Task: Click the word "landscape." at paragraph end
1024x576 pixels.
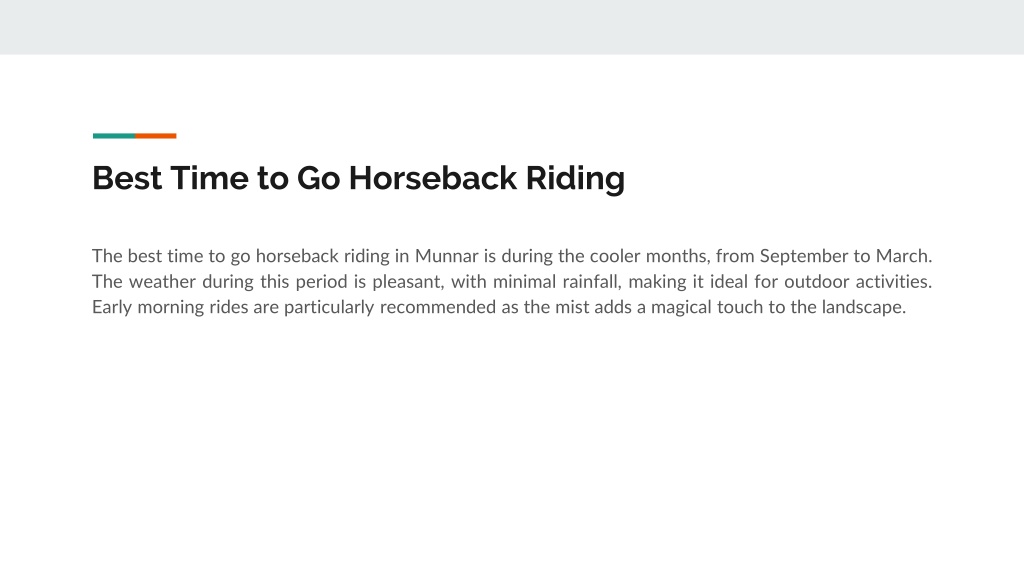Action: (863, 308)
